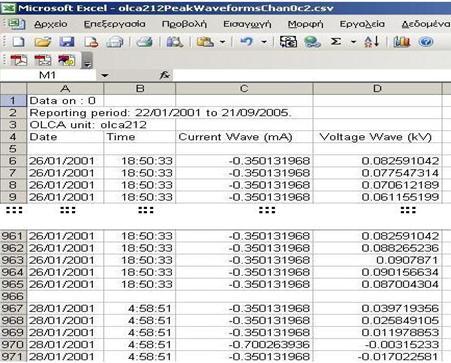
Task: Select the 4:58:51 time cell in row 967
Action: click(x=140, y=308)
